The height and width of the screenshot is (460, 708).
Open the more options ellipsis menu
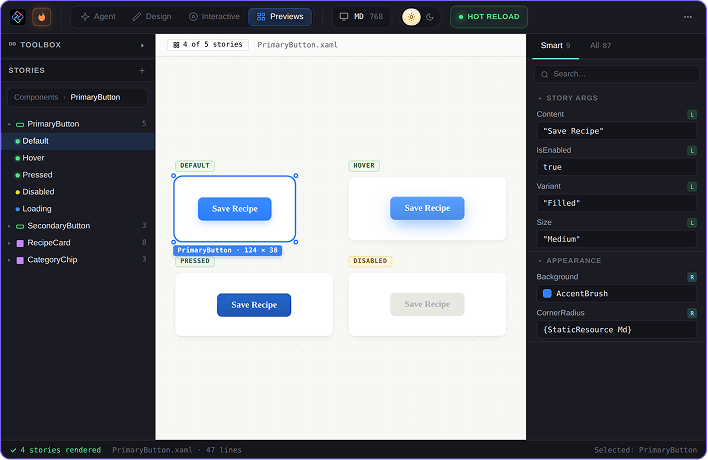point(687,17)
